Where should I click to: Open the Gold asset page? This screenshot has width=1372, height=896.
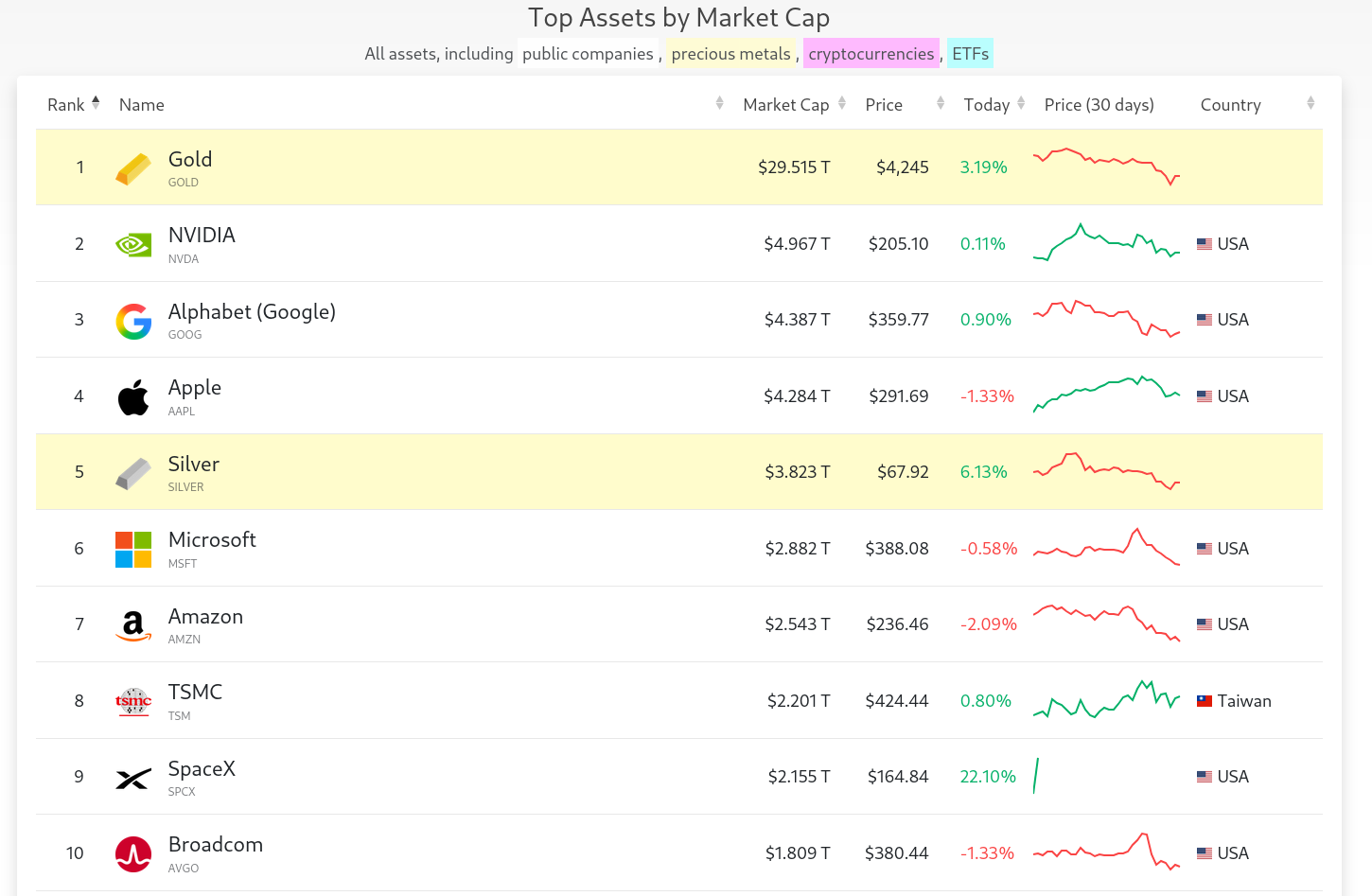click(190, 160)
